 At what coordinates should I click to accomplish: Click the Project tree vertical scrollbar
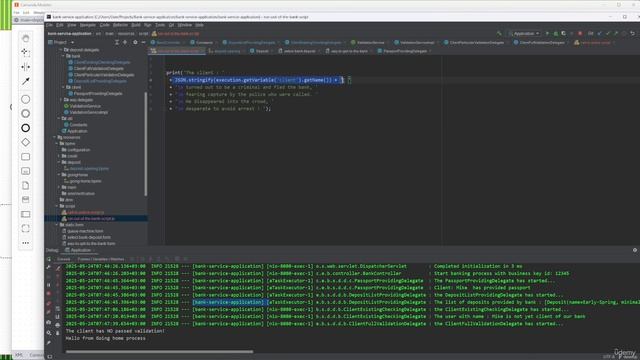pyautogui.click(x=146, y=144)
